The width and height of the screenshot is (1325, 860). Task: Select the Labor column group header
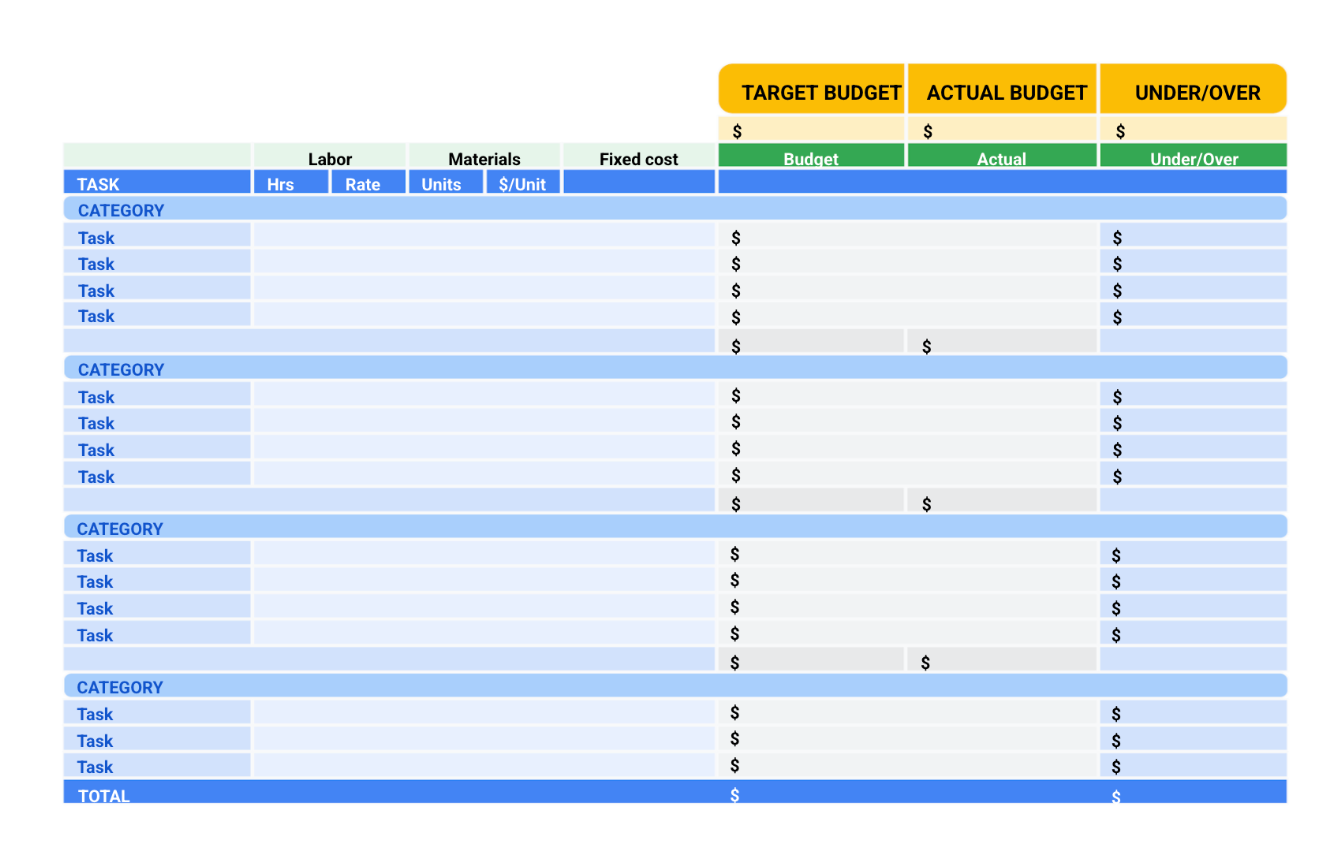click(x=330, y=158)
